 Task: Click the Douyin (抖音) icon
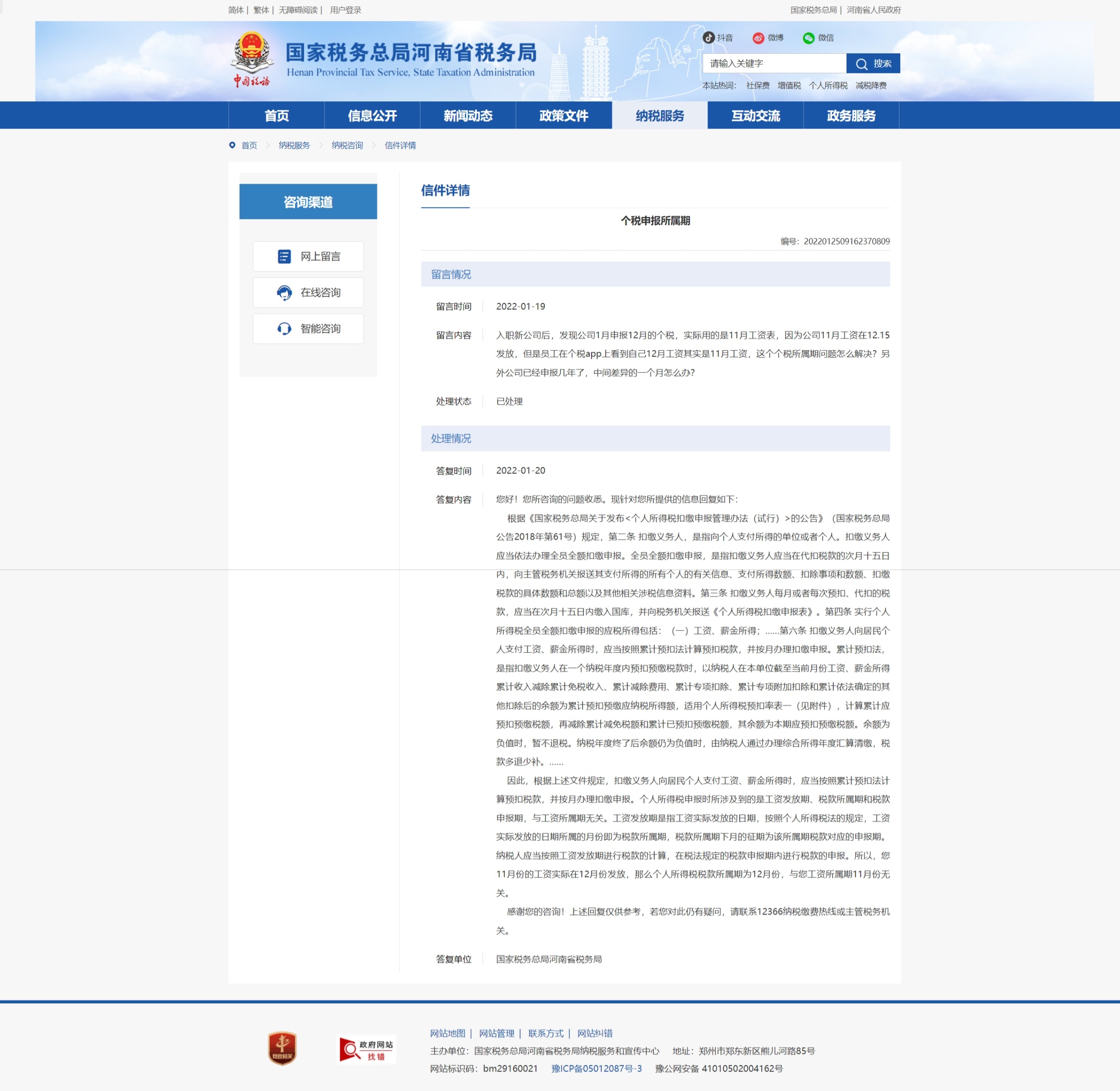click(708, 38)
